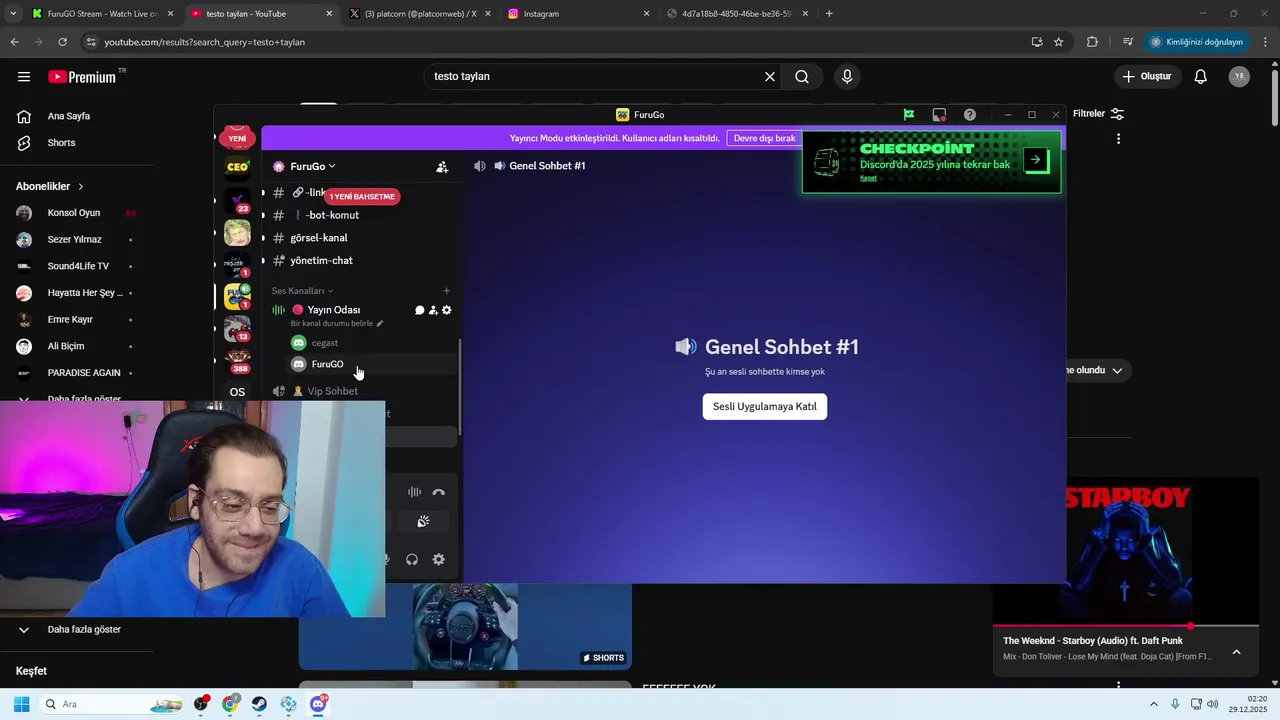Open YouTube notifications bell

(x=1201, y=76)
